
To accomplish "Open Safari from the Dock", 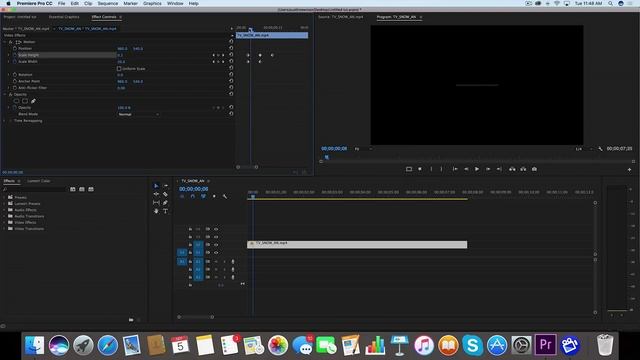I will [108, 345].
